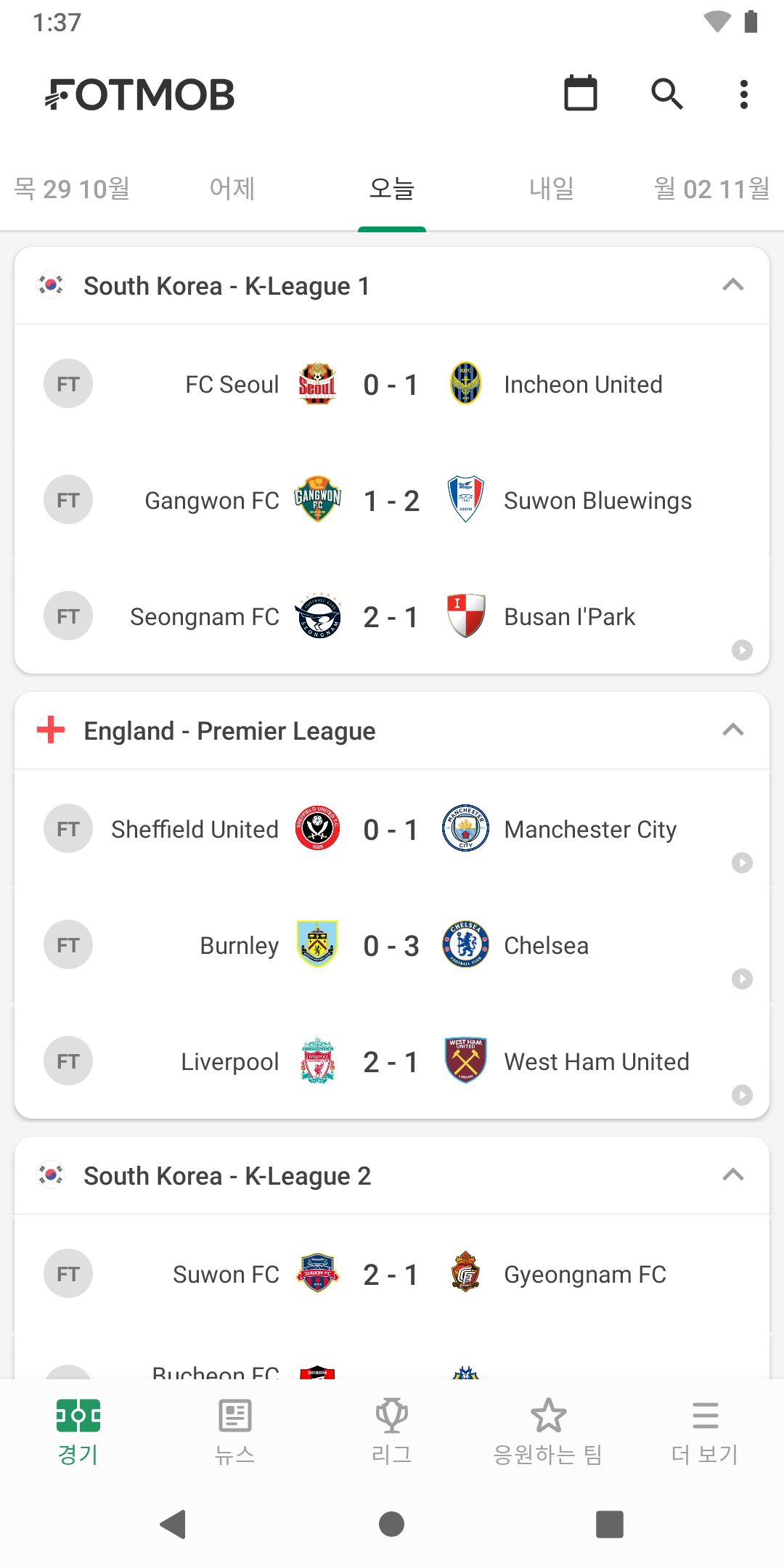The width and height of the screenshot is (784, 1568).
Task: Play highlights for Burnley vs Chelsea
Action: click(x=742, y=979)
